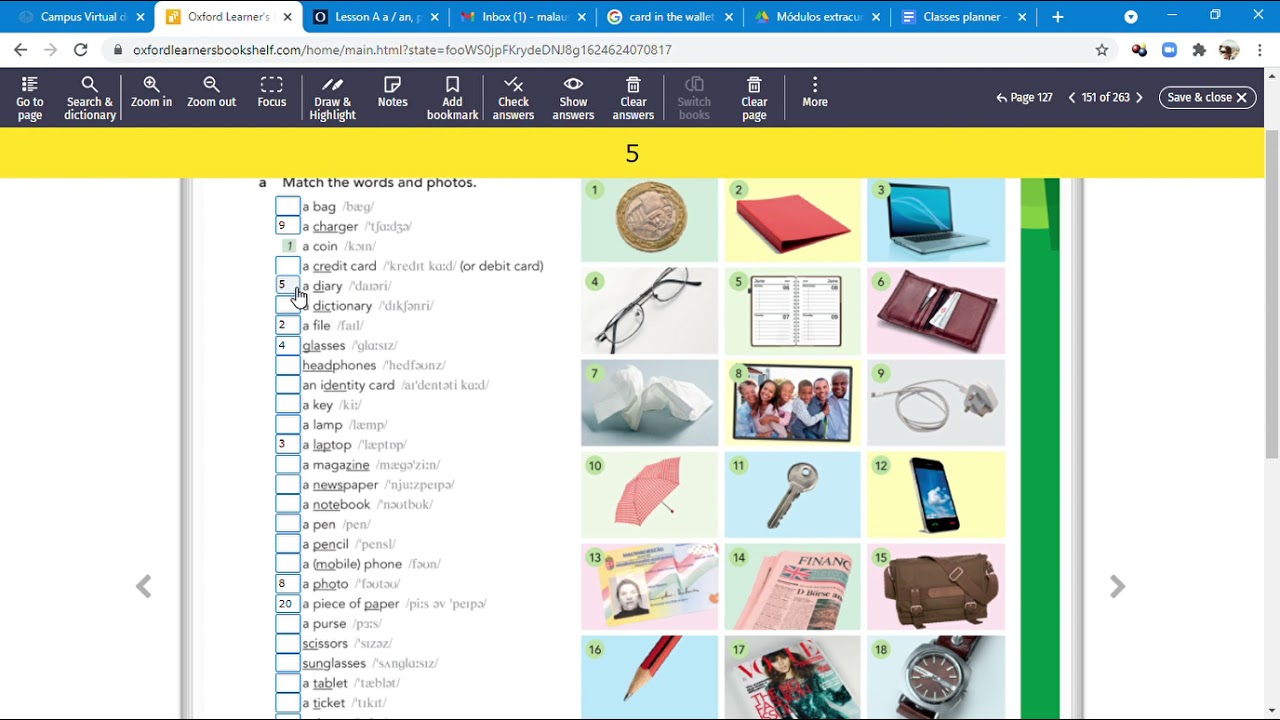This screenshot has height=720, width=1280.
Task: Open the Notes tool
Action: click(x=392, y=93)
